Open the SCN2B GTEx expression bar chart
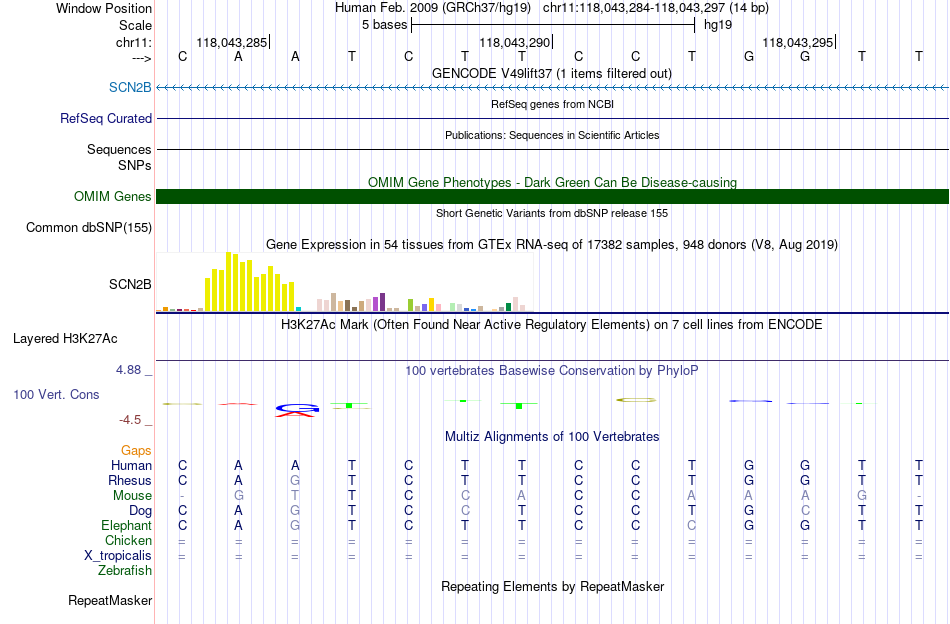This screenshot has width=950, height=624. pos(344,282)
